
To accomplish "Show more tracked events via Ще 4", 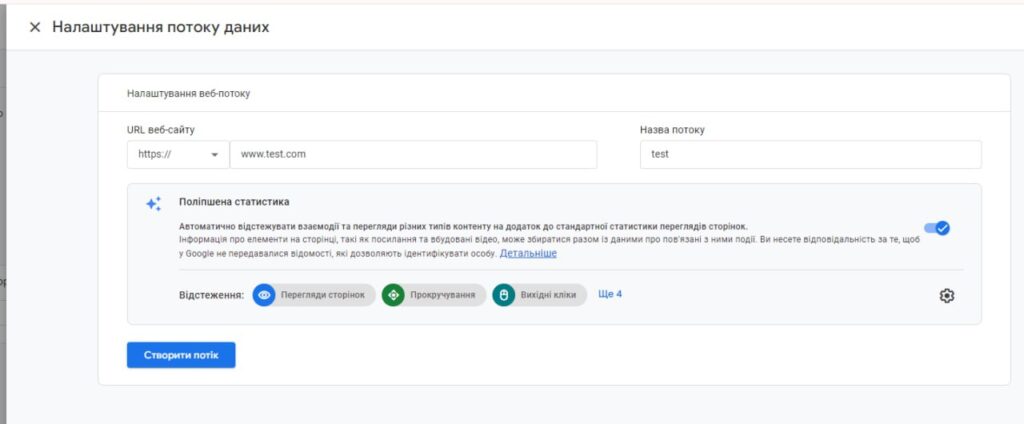I will pos(610,294).
